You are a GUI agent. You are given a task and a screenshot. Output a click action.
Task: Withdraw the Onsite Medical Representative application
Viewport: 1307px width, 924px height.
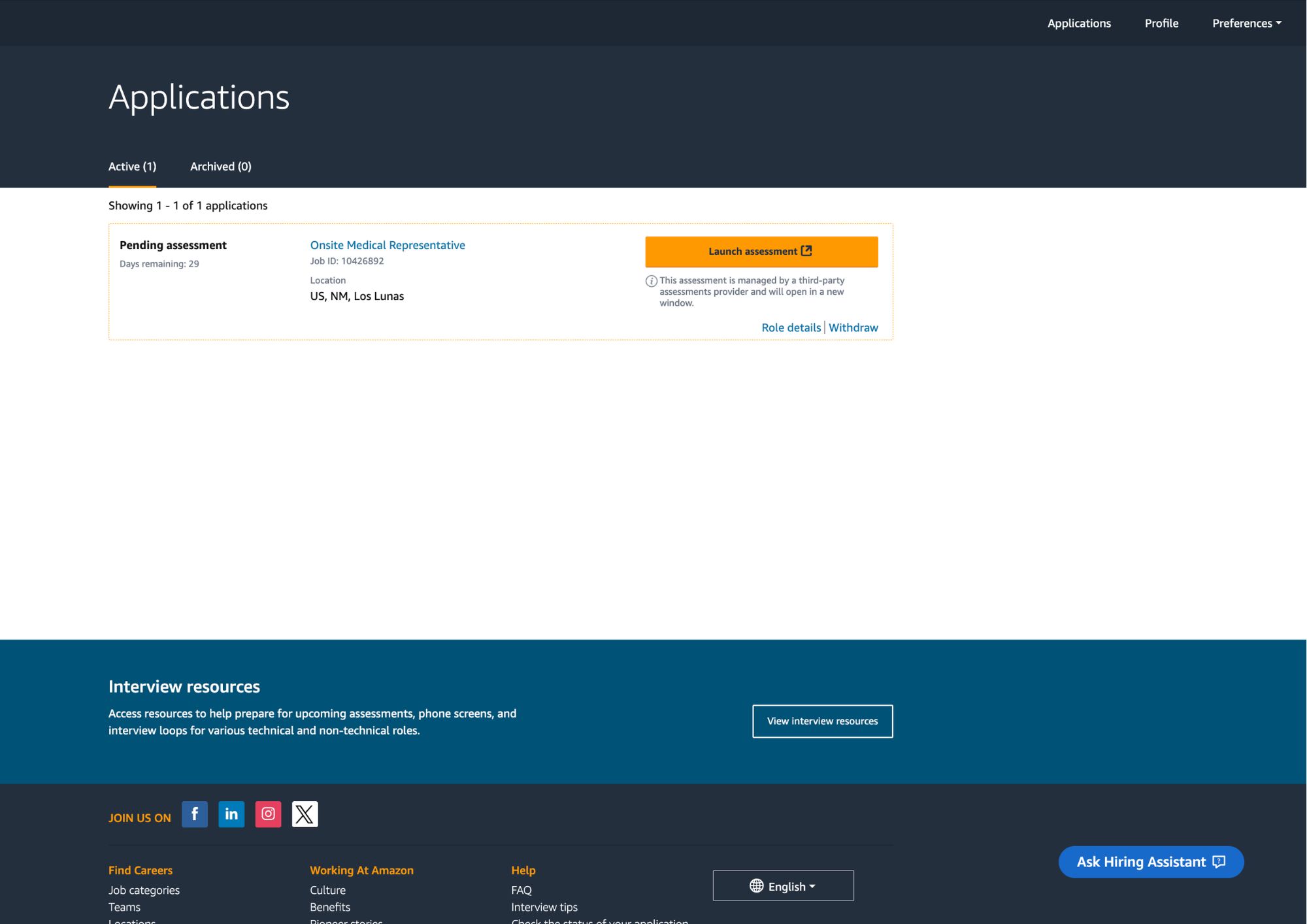click(853, 327)
